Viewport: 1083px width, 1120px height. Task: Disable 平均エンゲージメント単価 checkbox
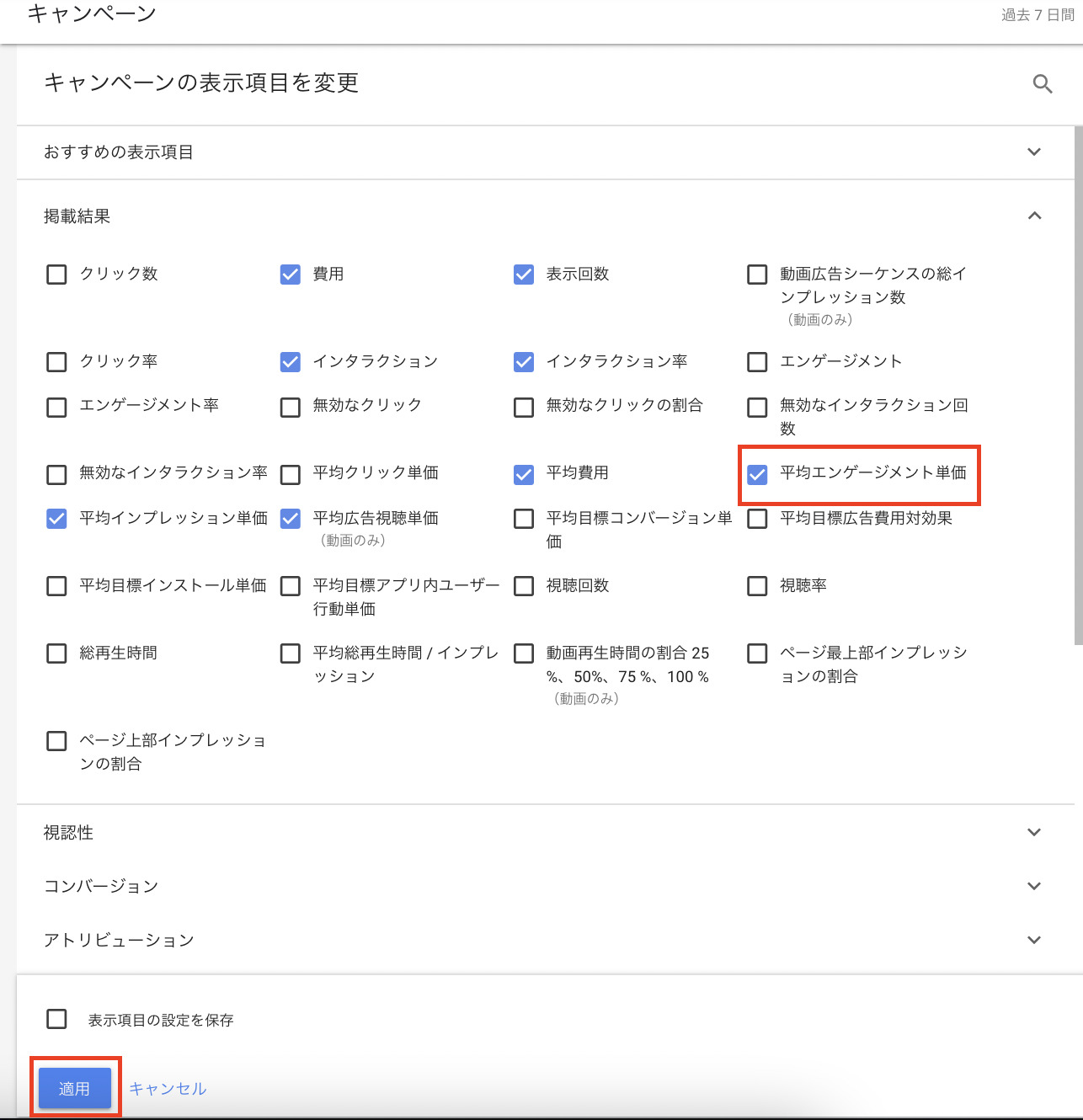[757, 474]
